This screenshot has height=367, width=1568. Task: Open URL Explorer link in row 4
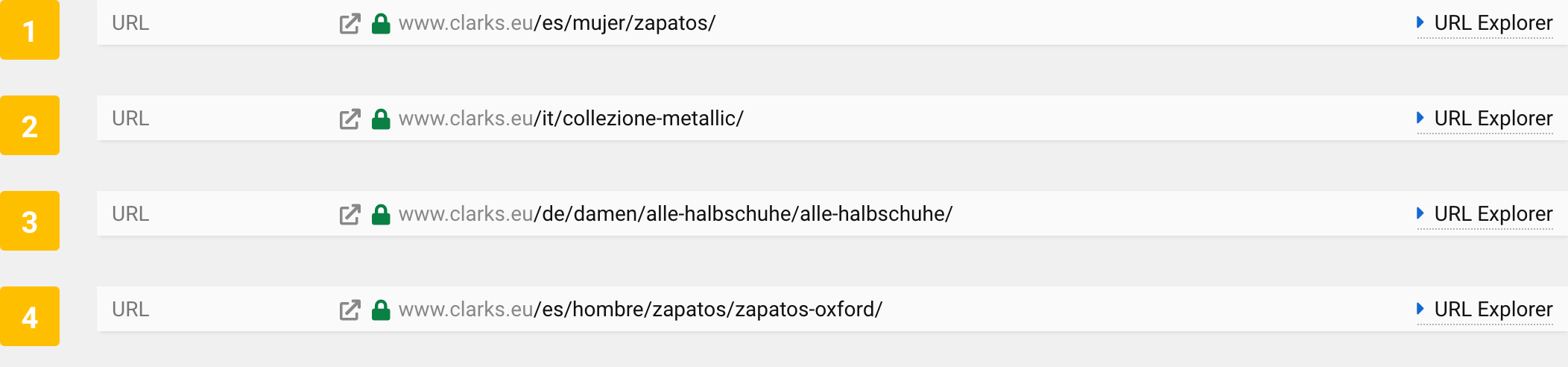pos(1493,310)
